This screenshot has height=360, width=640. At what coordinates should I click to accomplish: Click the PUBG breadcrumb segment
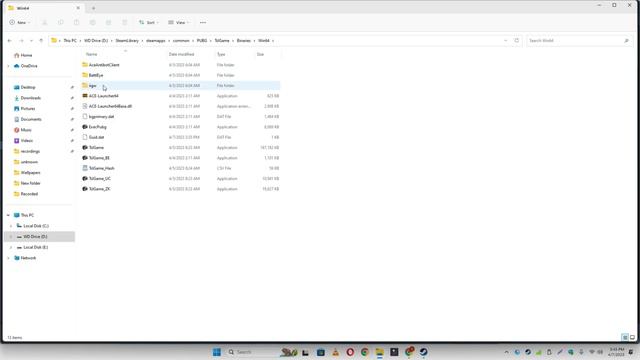pos(202,40)
